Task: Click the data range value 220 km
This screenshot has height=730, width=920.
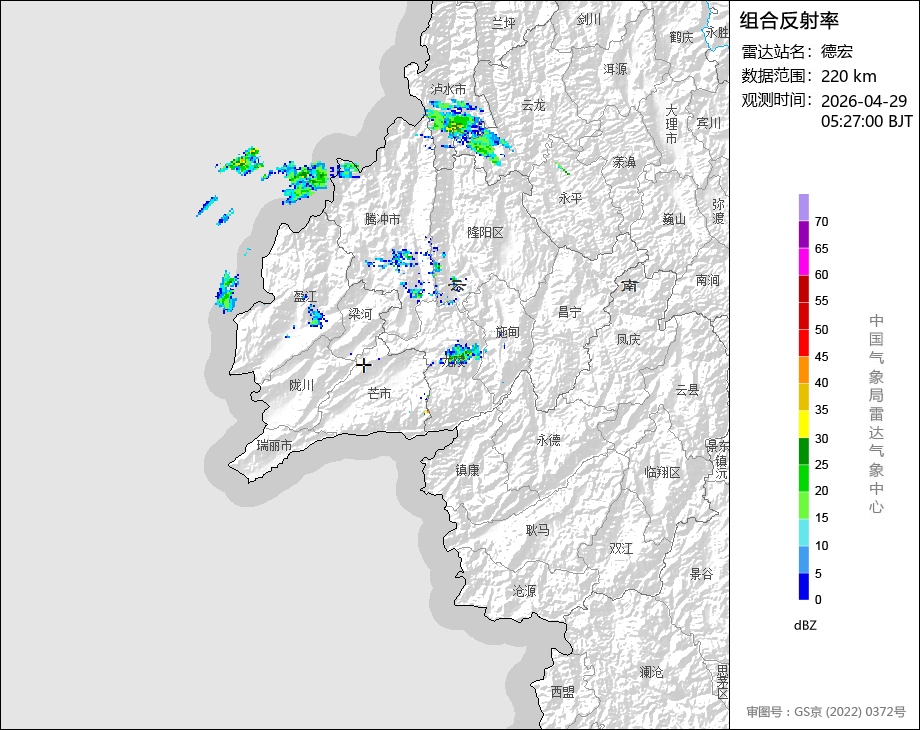Action: (x=848, y=76)
